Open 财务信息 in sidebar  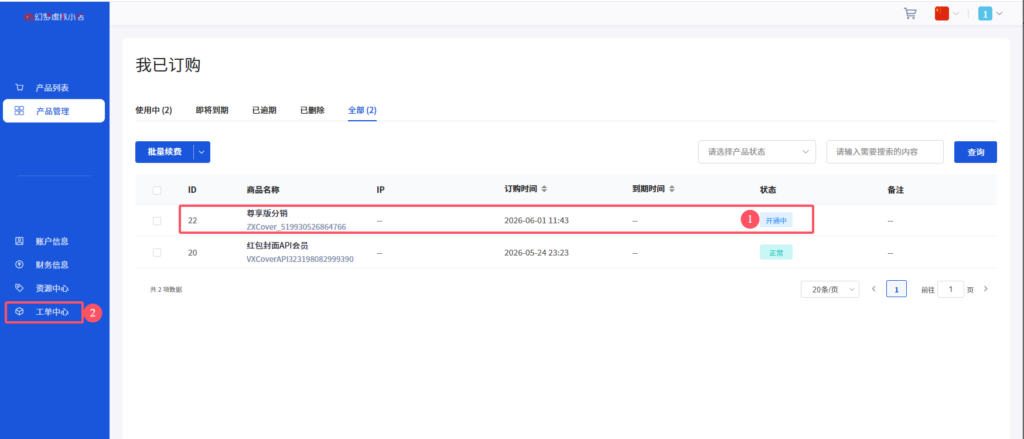54,265
